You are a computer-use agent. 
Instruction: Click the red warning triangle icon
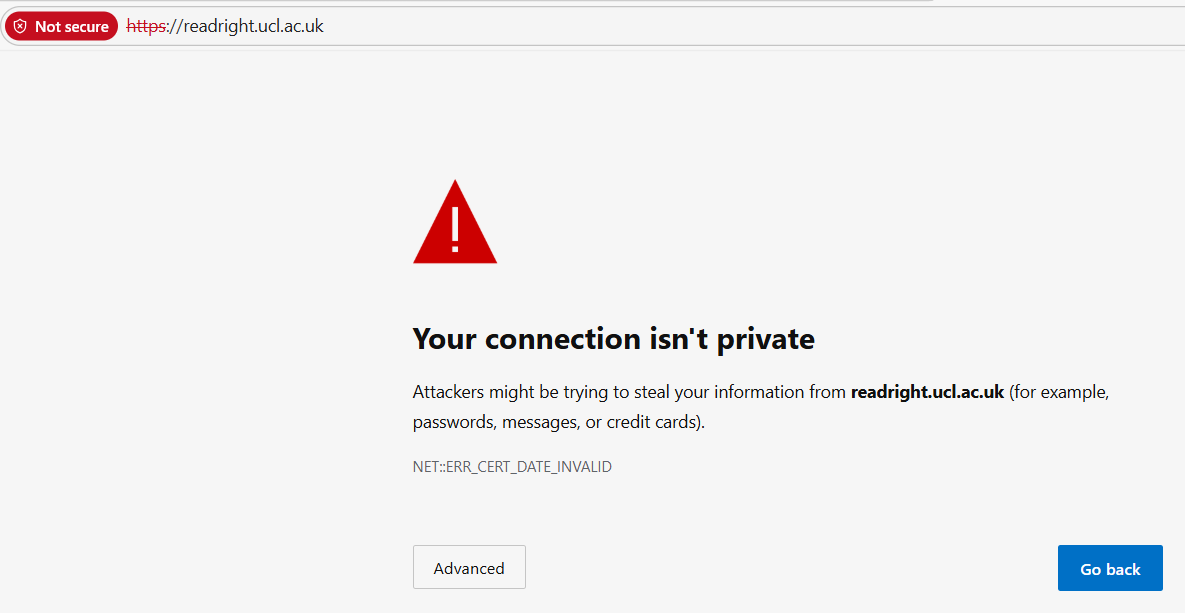click(x=455, y=238)
